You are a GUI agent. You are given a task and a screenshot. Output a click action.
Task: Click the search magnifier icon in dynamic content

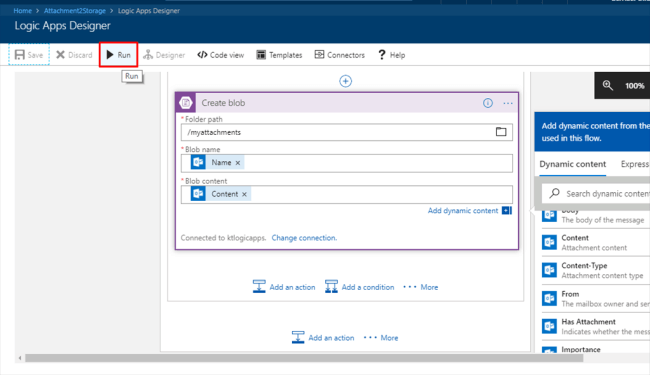555,193
